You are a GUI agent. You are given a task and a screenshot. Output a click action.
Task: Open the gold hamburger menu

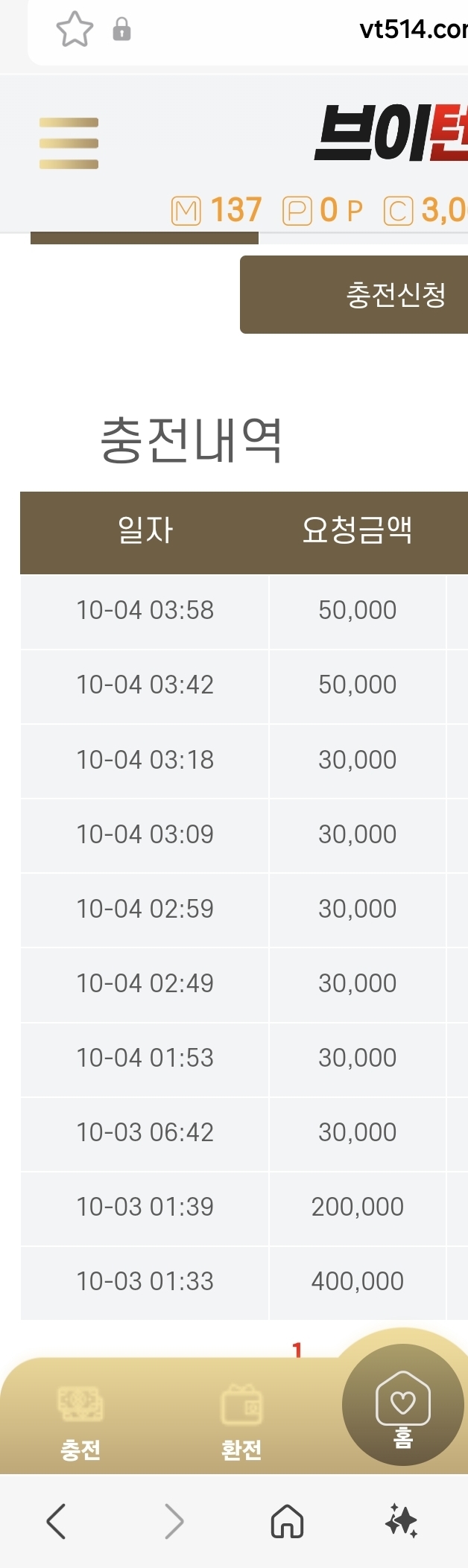tap(69, 143)
